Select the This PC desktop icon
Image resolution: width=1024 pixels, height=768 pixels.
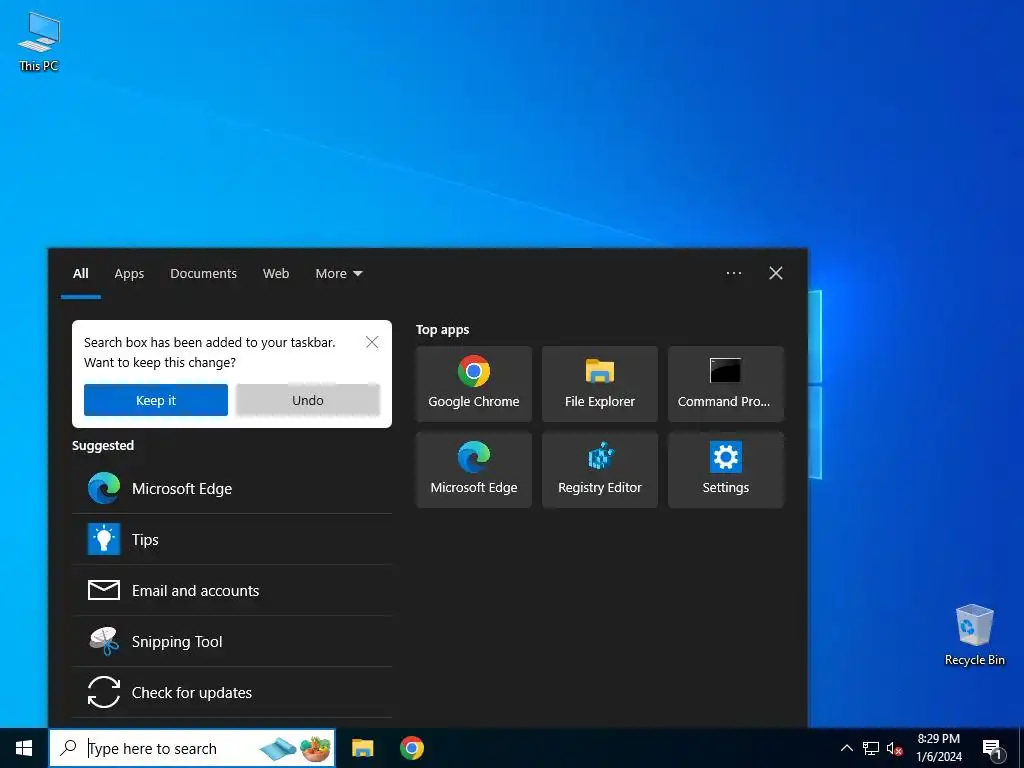[39, 41]
